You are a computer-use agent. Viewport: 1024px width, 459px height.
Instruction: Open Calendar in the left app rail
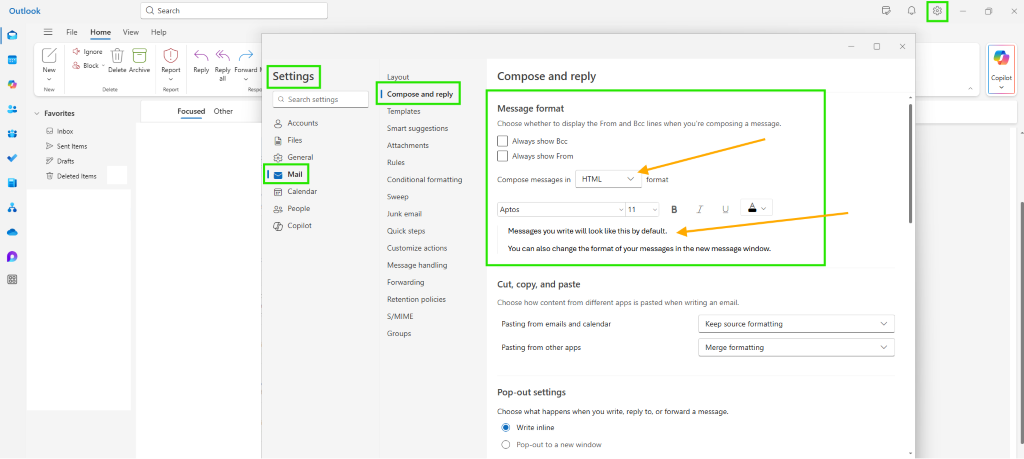(x=12, y=59)
